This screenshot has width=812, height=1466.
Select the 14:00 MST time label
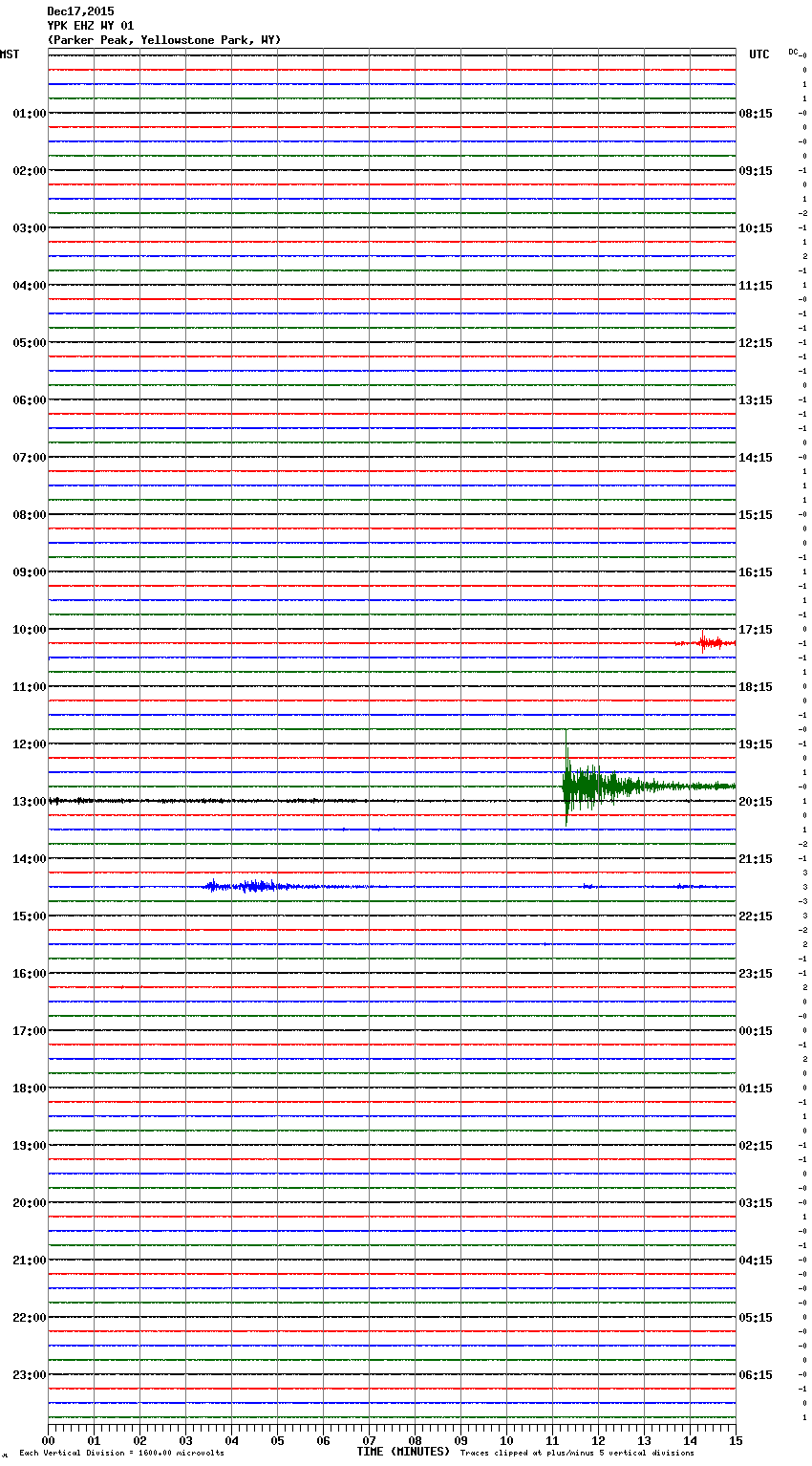click(x=30, y=859)
